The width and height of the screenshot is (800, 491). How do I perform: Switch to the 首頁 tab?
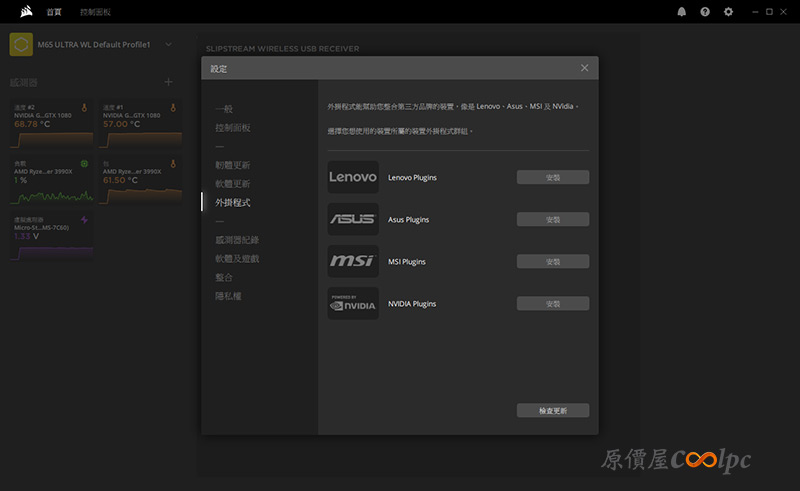[54, 12]
